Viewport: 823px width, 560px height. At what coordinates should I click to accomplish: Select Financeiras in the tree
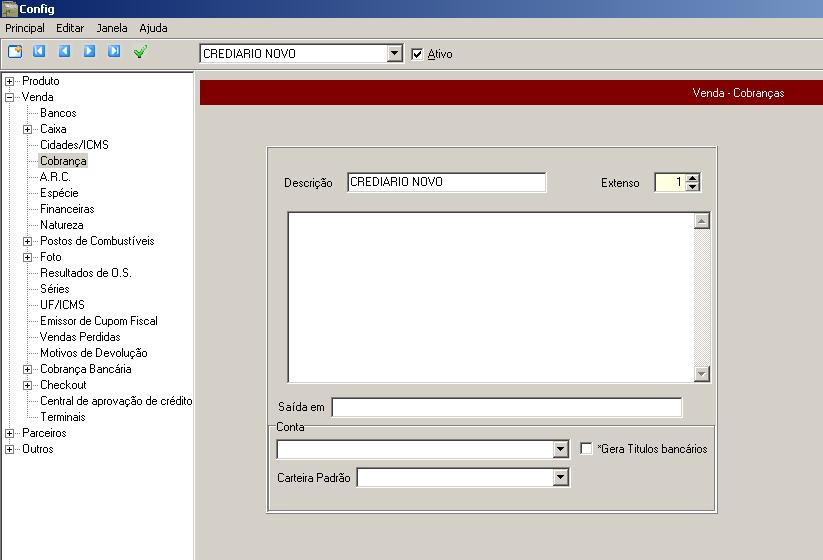pos(67,209)
